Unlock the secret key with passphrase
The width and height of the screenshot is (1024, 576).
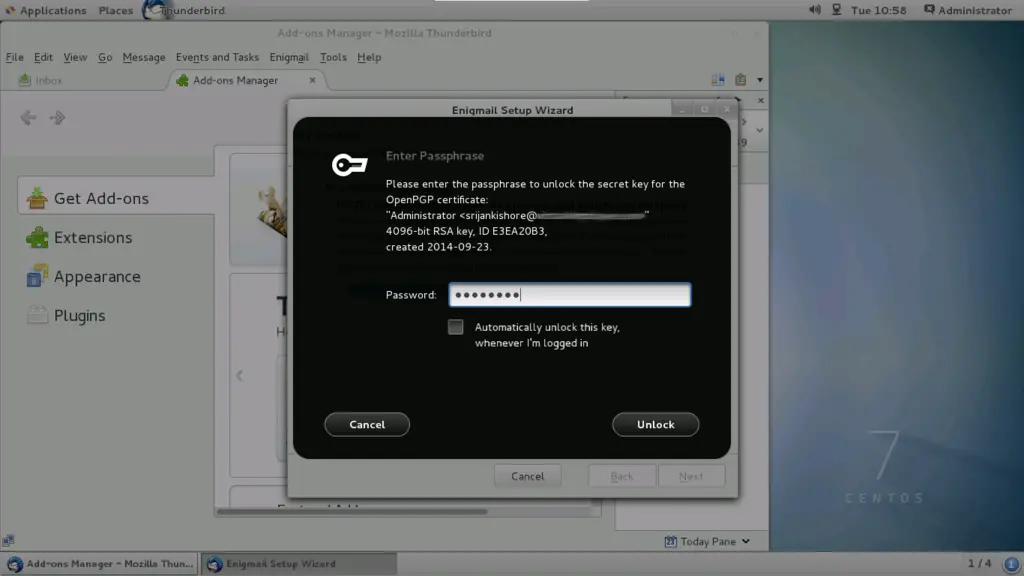coord(655,424)
